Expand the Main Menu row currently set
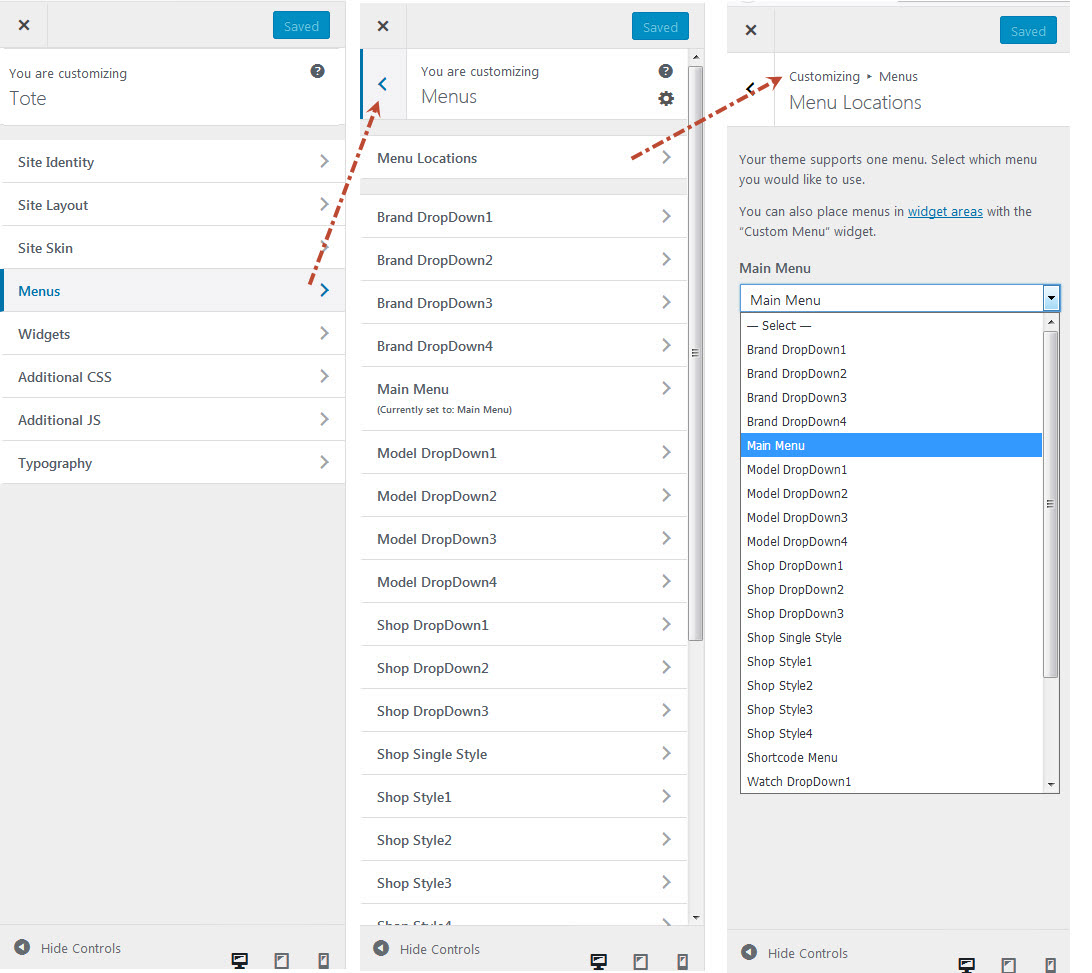Image resolution: width=1092 pixels, height=973 pixels. (524, 398)
